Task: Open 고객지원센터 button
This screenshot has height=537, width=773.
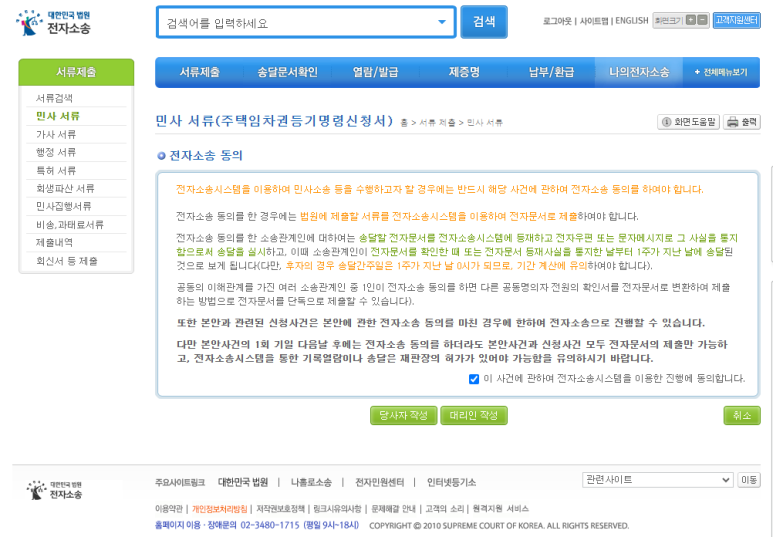Action: click(737, 20)
